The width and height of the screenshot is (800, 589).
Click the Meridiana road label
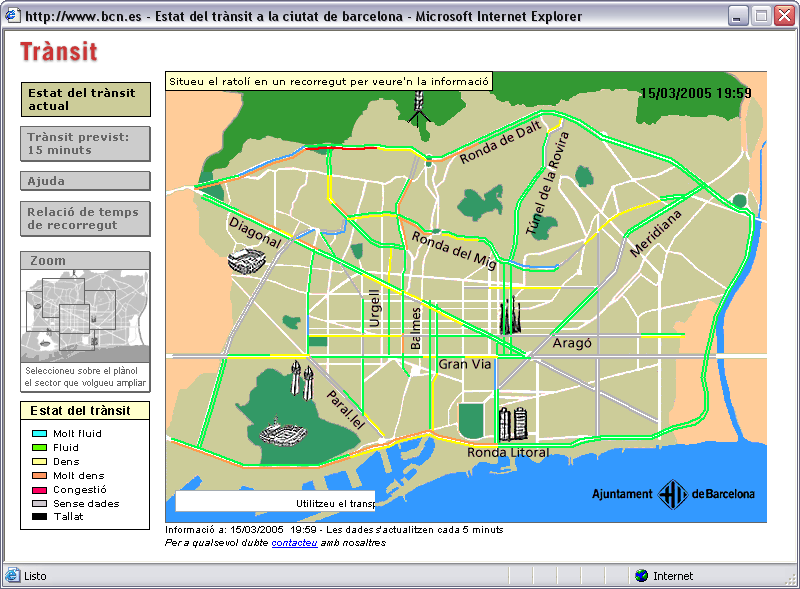(x=656, y=233)
